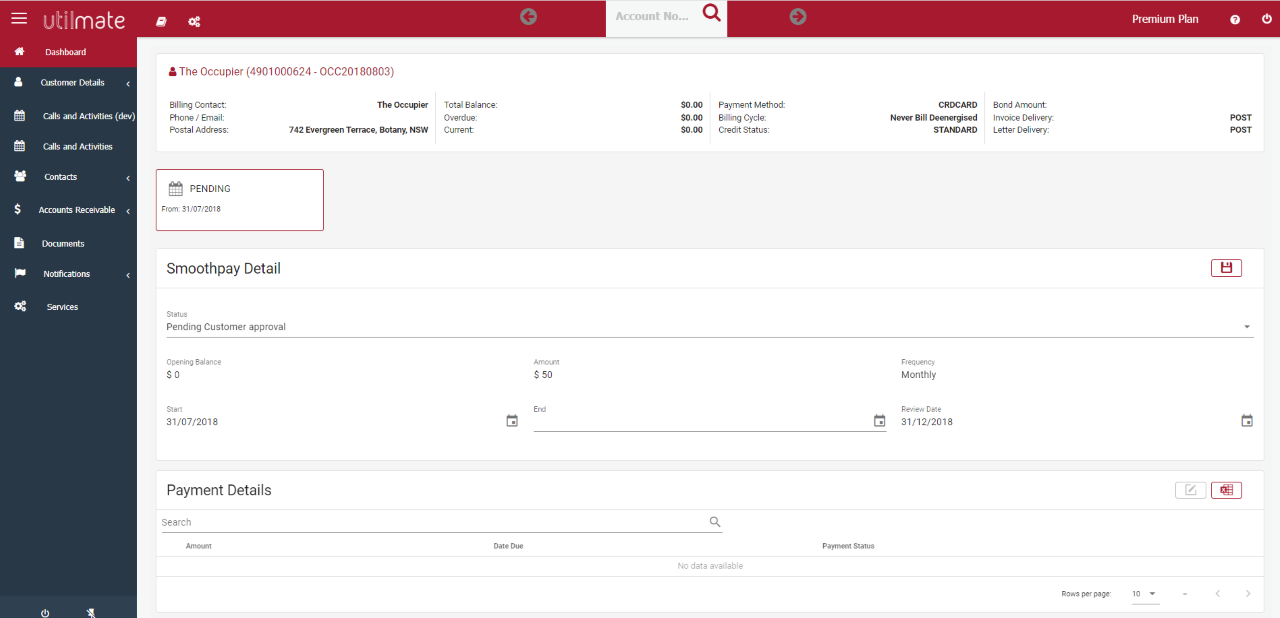The width and height of the screenshot is (1280, 618).
Task: Click the book icon in header
Action: tap(162, 21)
